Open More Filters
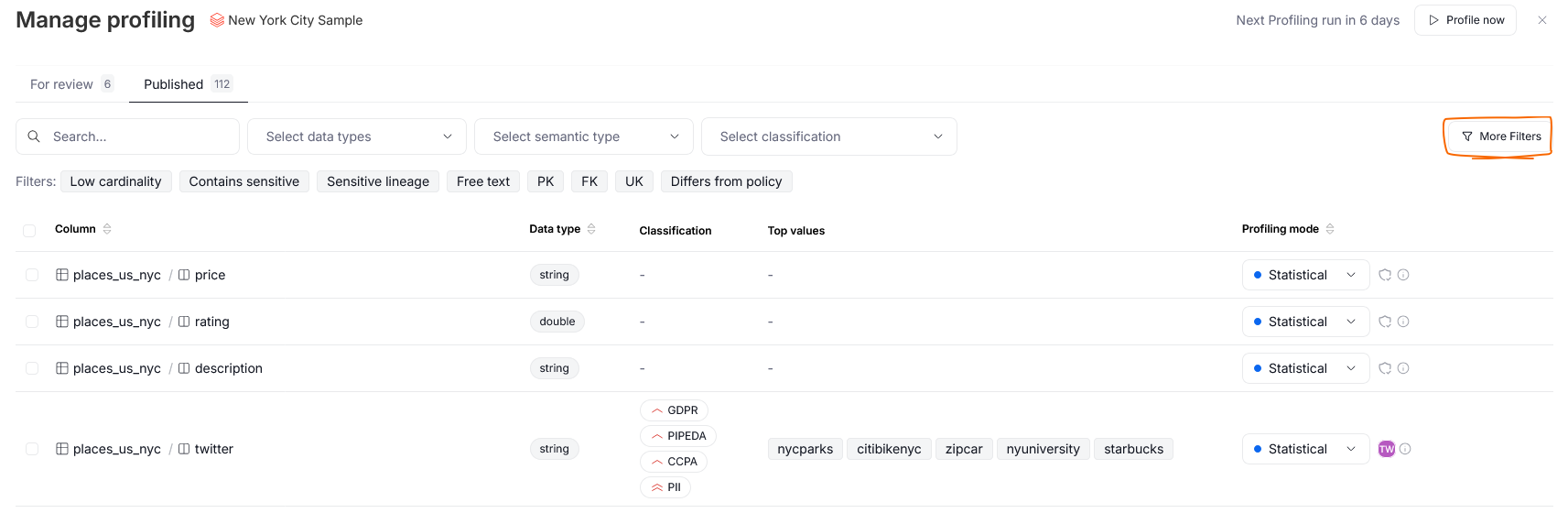Viewport: 1568px width, 513px height. coord(1500,136)
